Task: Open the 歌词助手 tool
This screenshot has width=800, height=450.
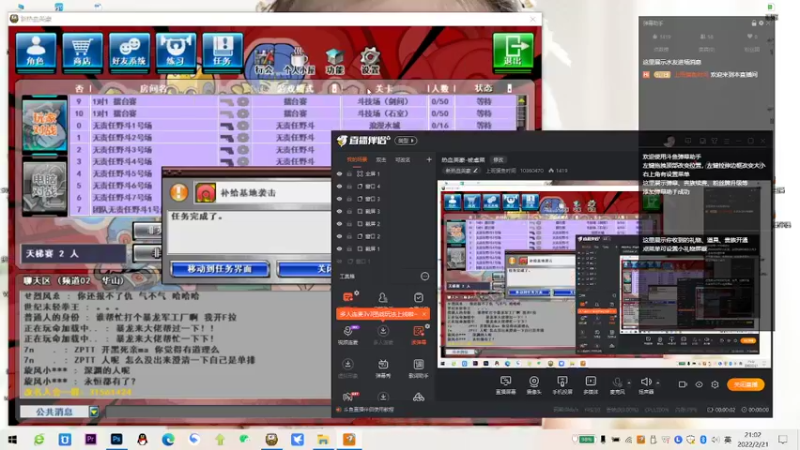Action: point(418,368)
